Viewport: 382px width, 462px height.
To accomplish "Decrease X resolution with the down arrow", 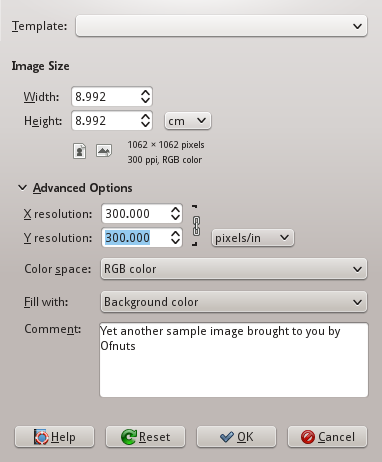I will [x=175, y=218].
